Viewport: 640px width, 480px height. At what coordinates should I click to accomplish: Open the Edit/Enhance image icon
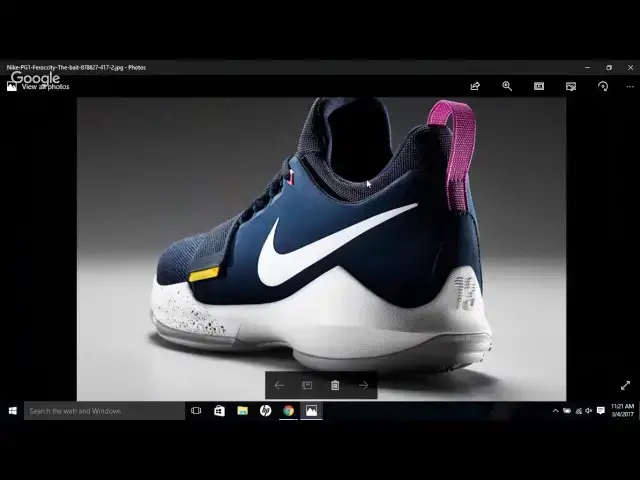click(x=571, y=86)
